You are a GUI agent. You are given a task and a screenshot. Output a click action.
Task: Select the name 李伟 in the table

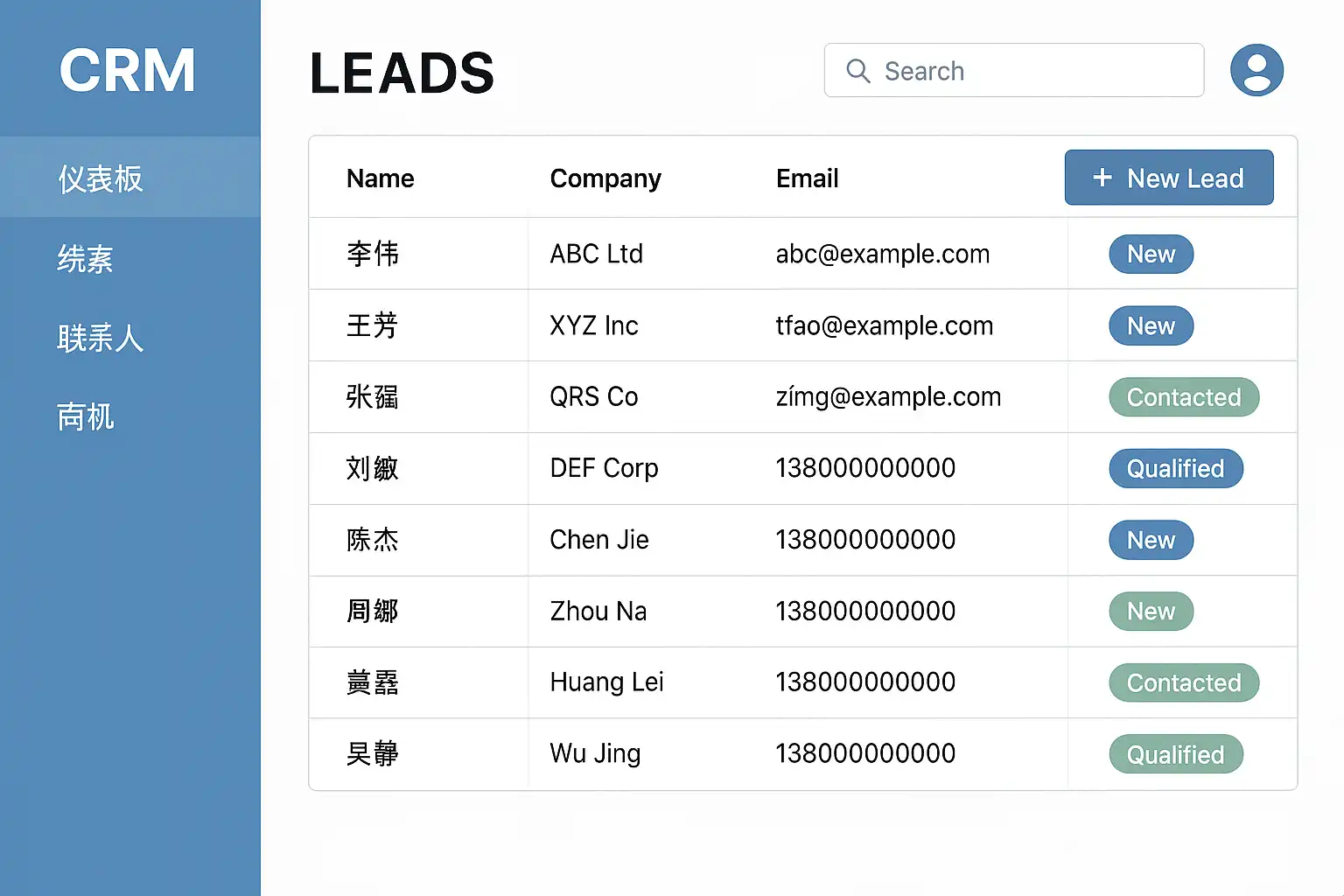tap(373, 254)
